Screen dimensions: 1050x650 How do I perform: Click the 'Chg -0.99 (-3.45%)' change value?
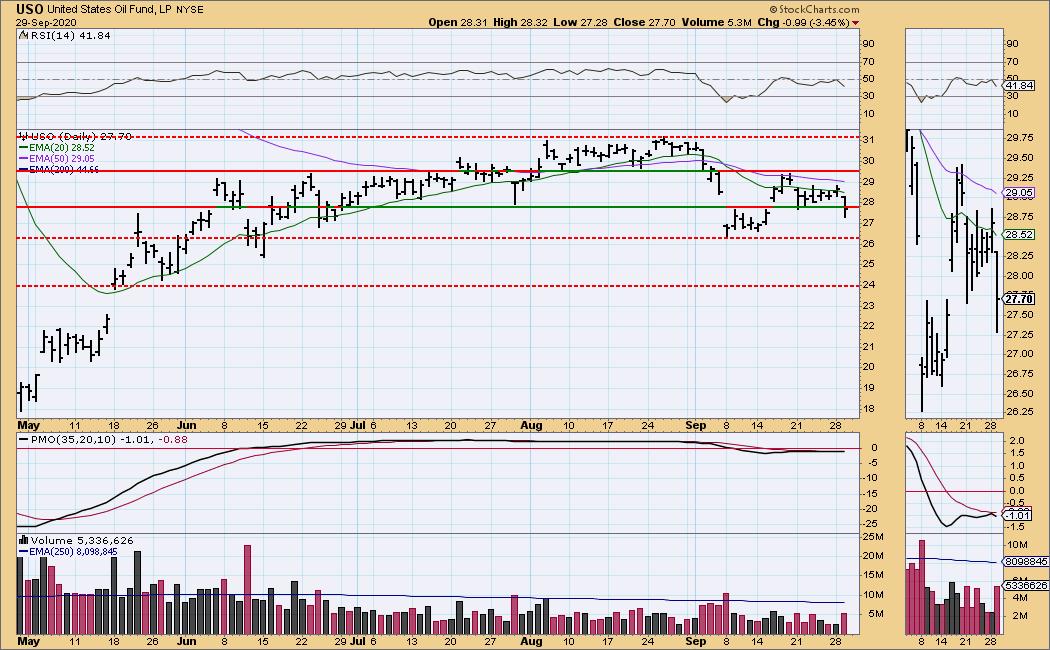tap(804, 22)
